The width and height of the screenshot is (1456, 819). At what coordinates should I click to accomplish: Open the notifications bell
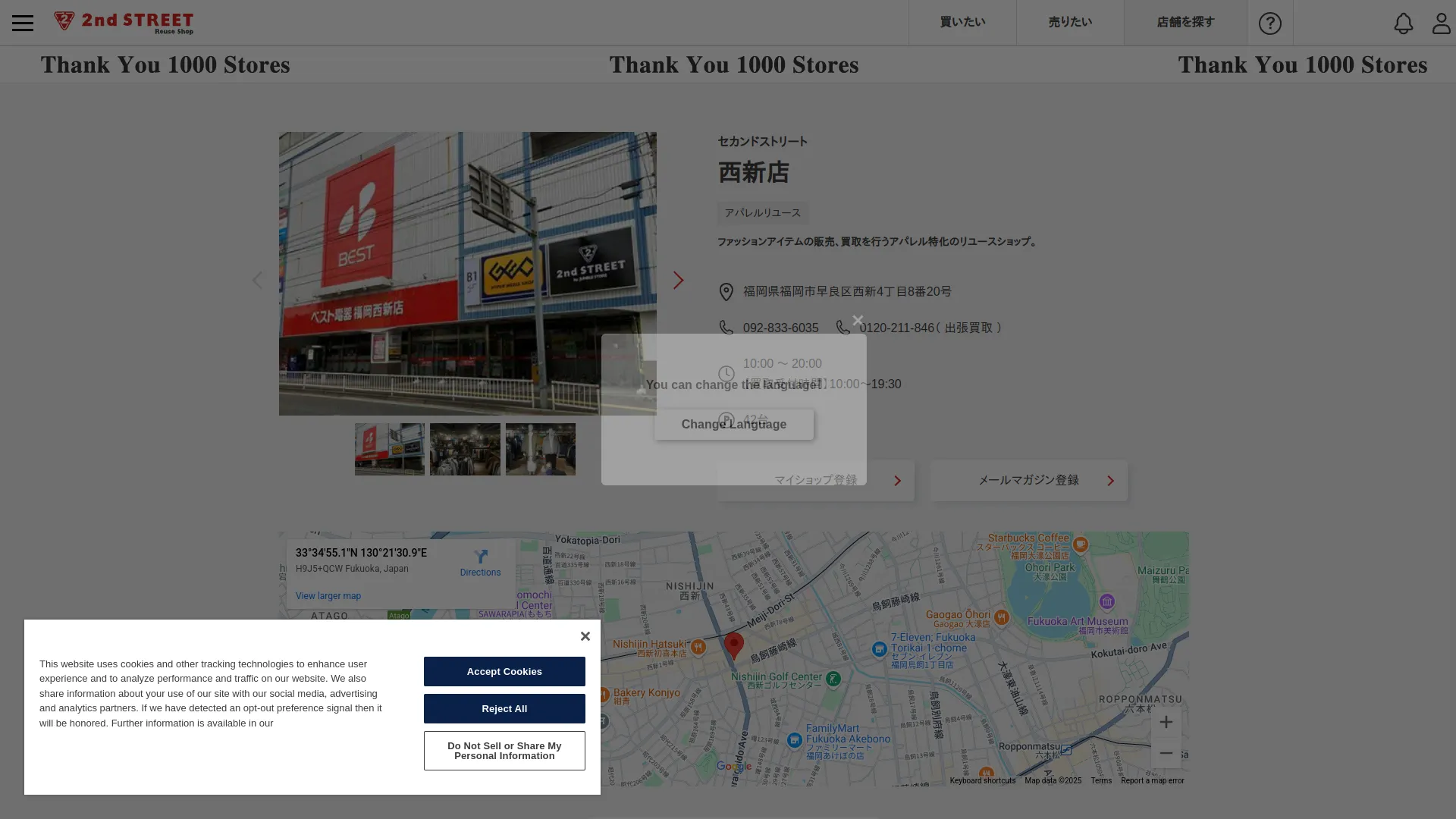(x=1404, y=23)
